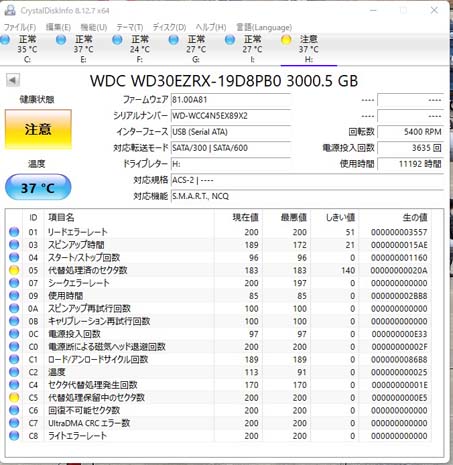The height and width of the screenshot is (465, 453).
Task: Click the power on count field 3635 回
Action: coord(411,148)
